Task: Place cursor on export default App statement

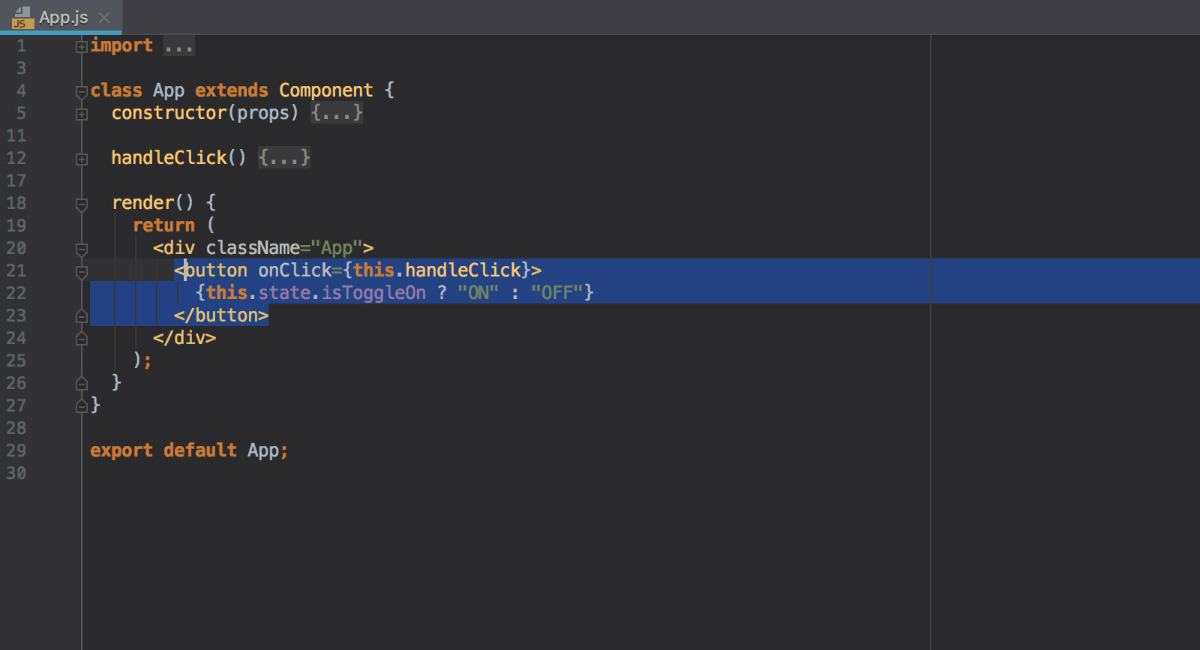Action: [188, 451]
